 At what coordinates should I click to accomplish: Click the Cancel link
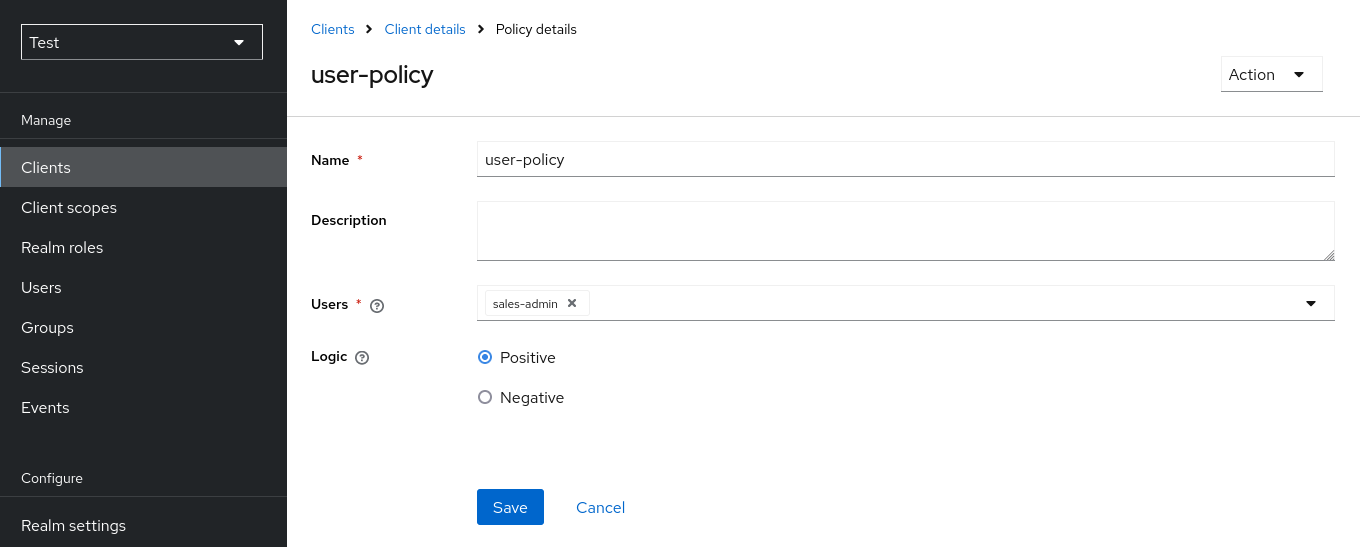tap(600, 507)
